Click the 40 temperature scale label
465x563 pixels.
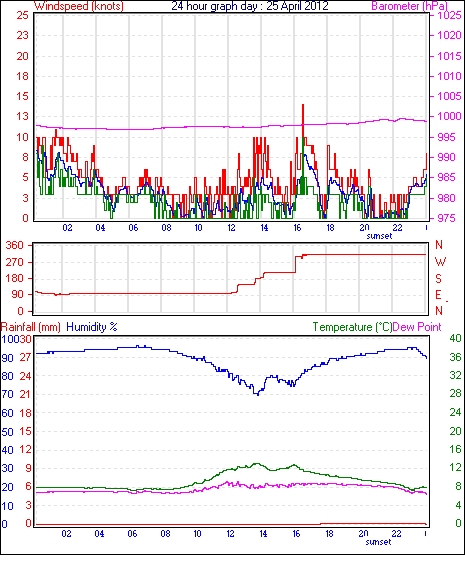(455, 338)
